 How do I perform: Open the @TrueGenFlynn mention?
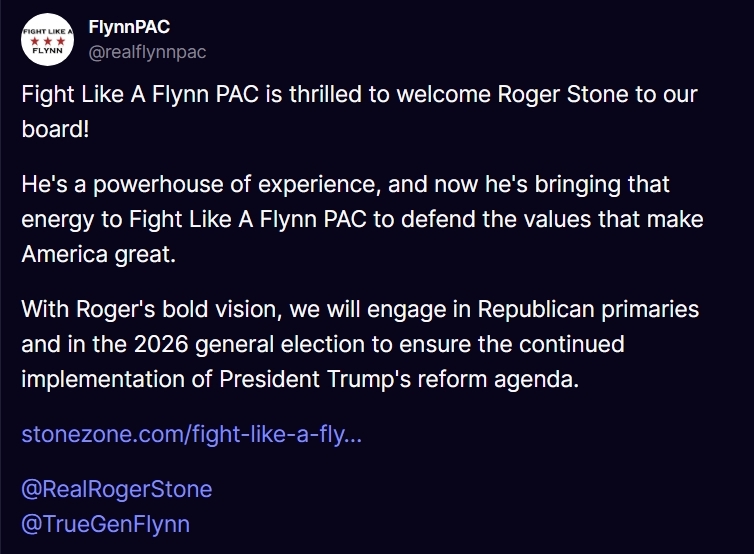pyautogui.click(x=106, y=524)
